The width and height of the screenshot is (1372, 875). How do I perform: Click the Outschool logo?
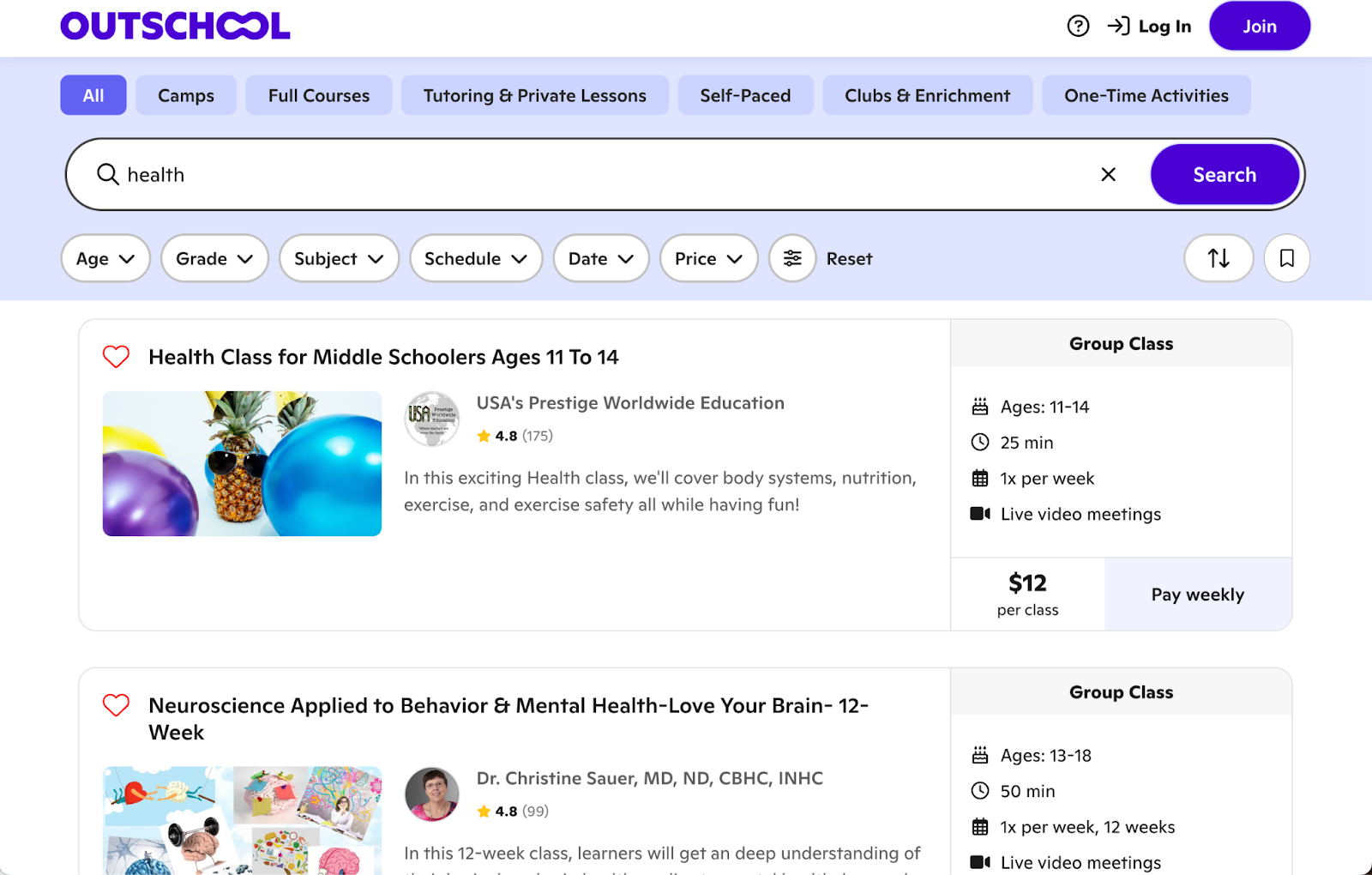click(175, 26)
